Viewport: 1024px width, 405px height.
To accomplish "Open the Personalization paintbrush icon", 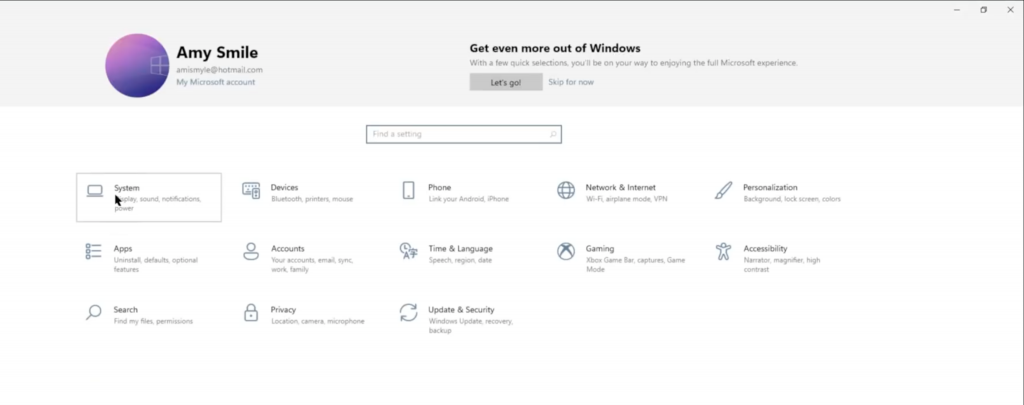I will [x=723, y=191].
